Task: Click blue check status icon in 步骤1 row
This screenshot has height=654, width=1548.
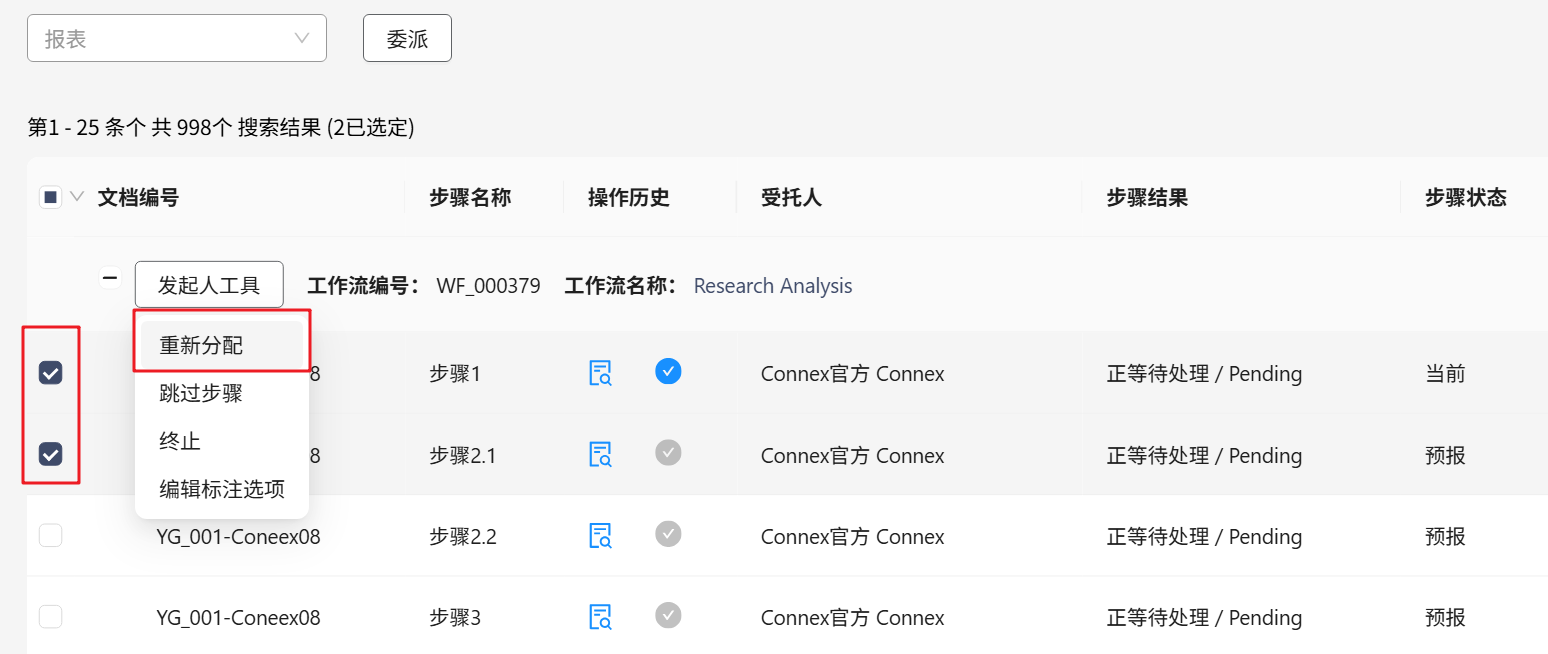Action: (x=668, y=372)
